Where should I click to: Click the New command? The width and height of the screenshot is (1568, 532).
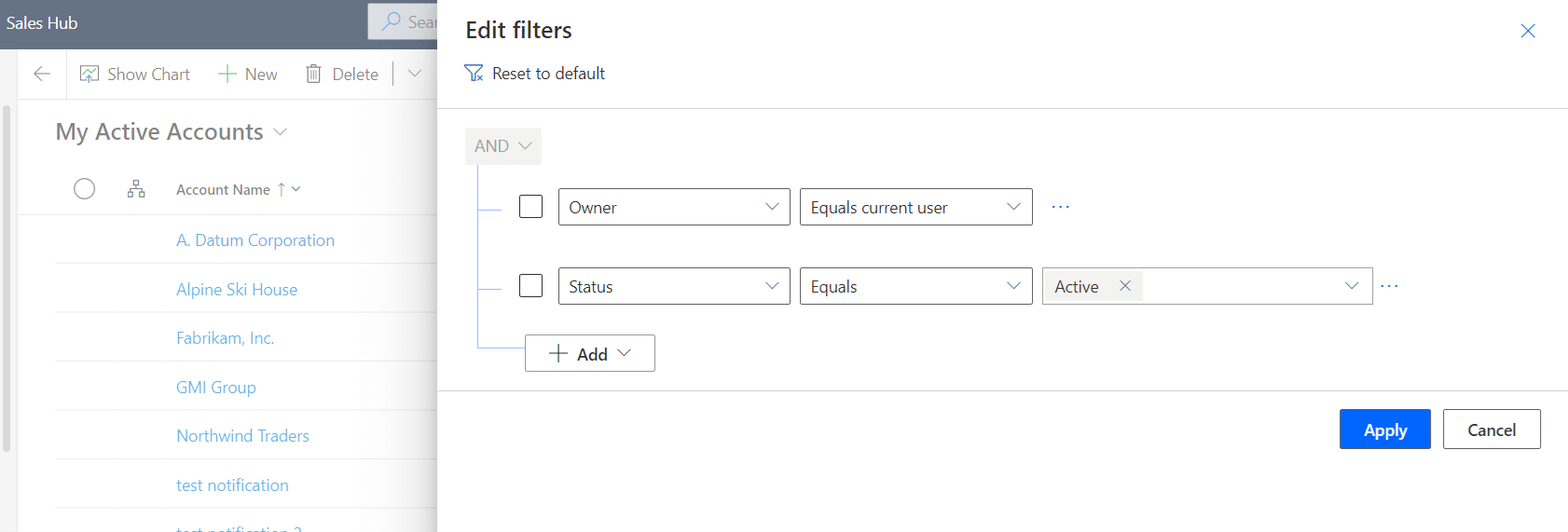coord(247,74)
